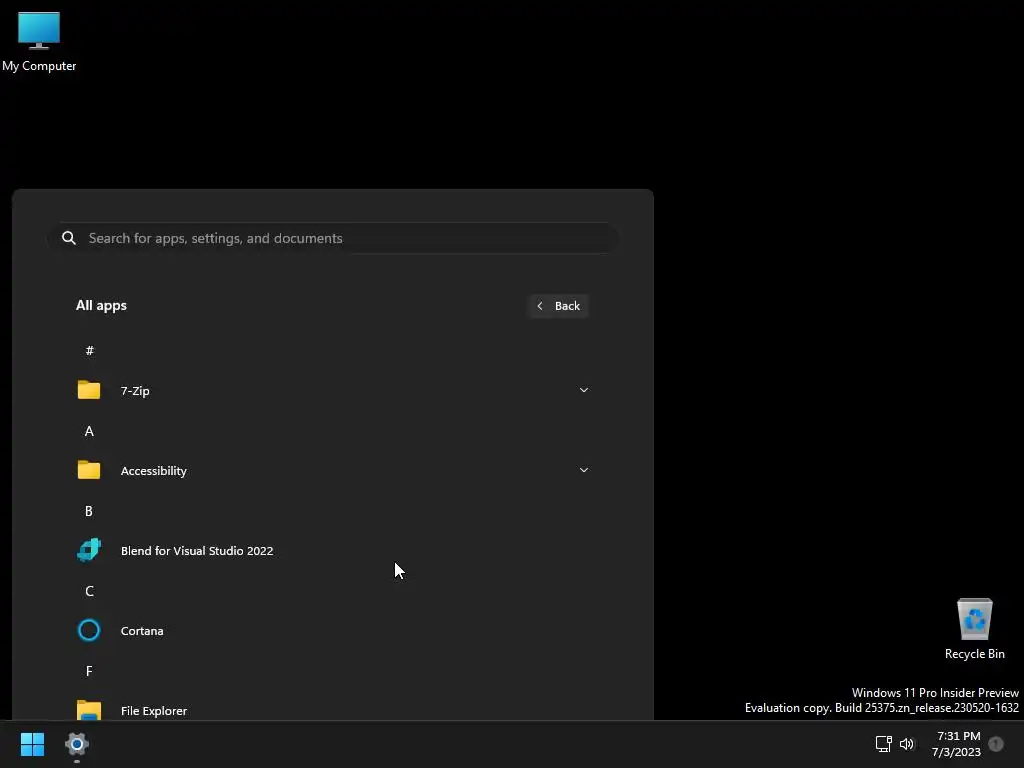Click the Accessibility folder icon
Viewport: 1024px width, 768px height.
(89, 470)
